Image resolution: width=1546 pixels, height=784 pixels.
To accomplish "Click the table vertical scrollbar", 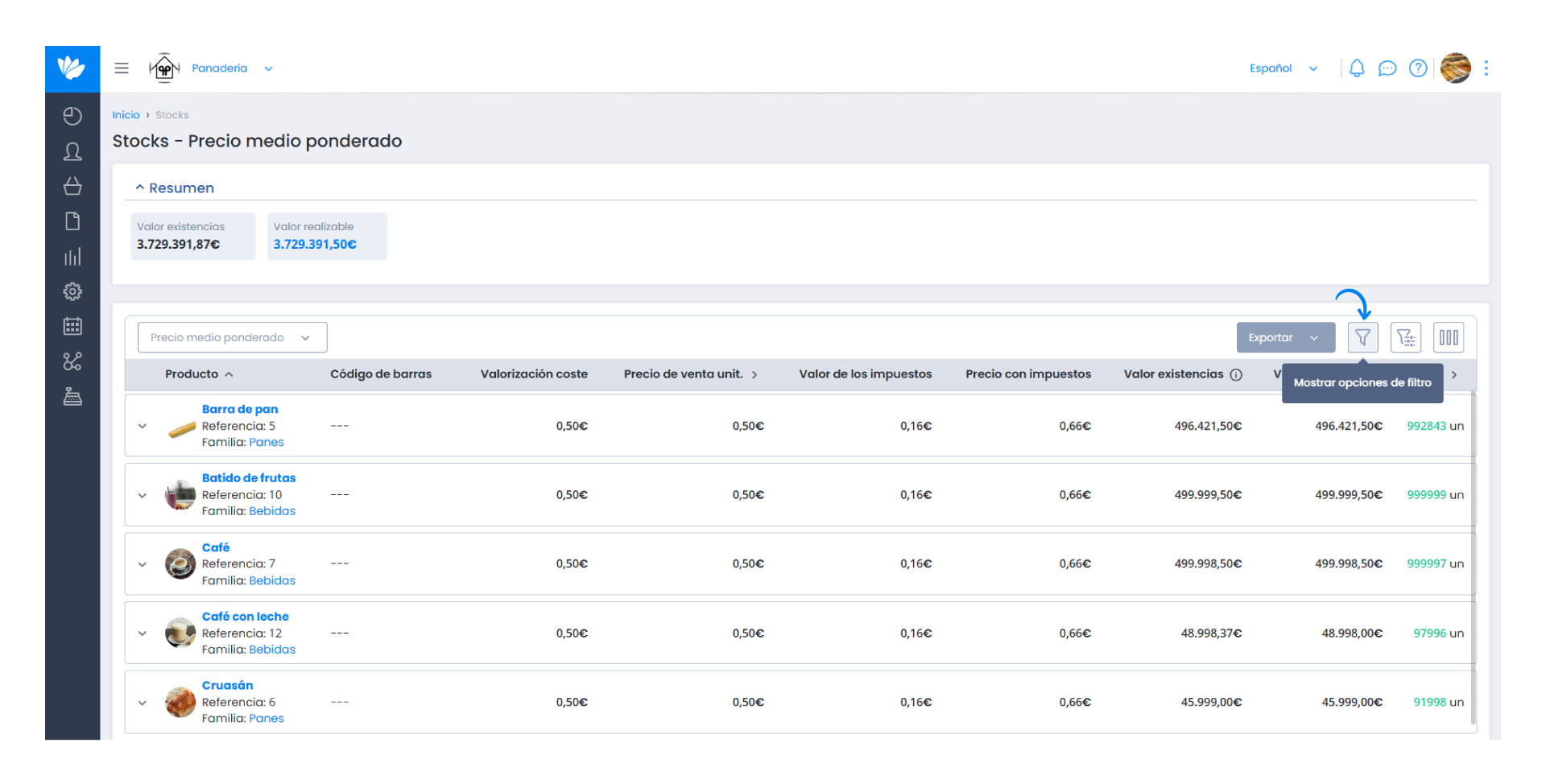I will [1474, 557].
